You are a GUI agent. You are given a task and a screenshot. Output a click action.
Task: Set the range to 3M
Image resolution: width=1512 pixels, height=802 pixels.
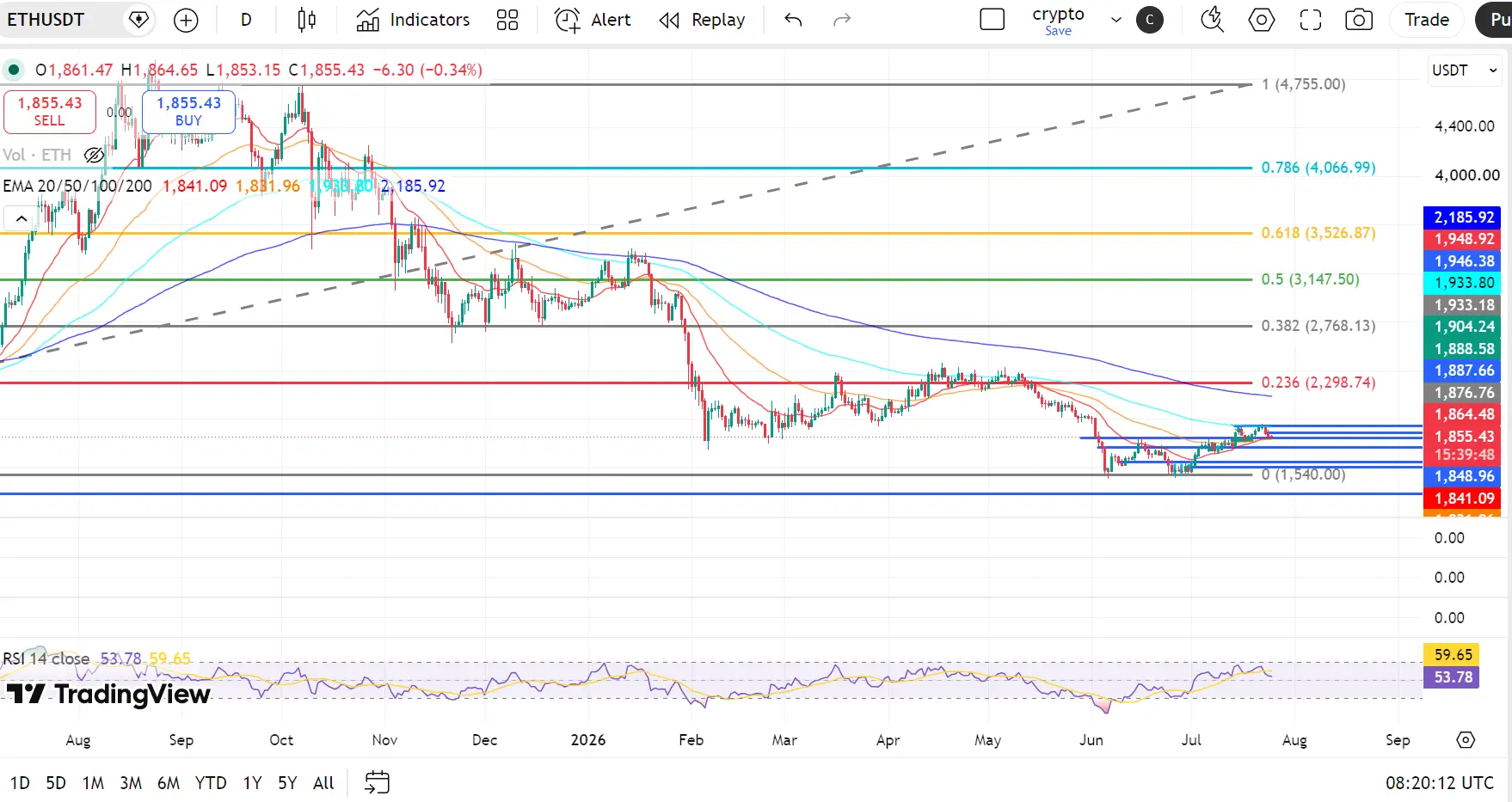click(131, 783)
